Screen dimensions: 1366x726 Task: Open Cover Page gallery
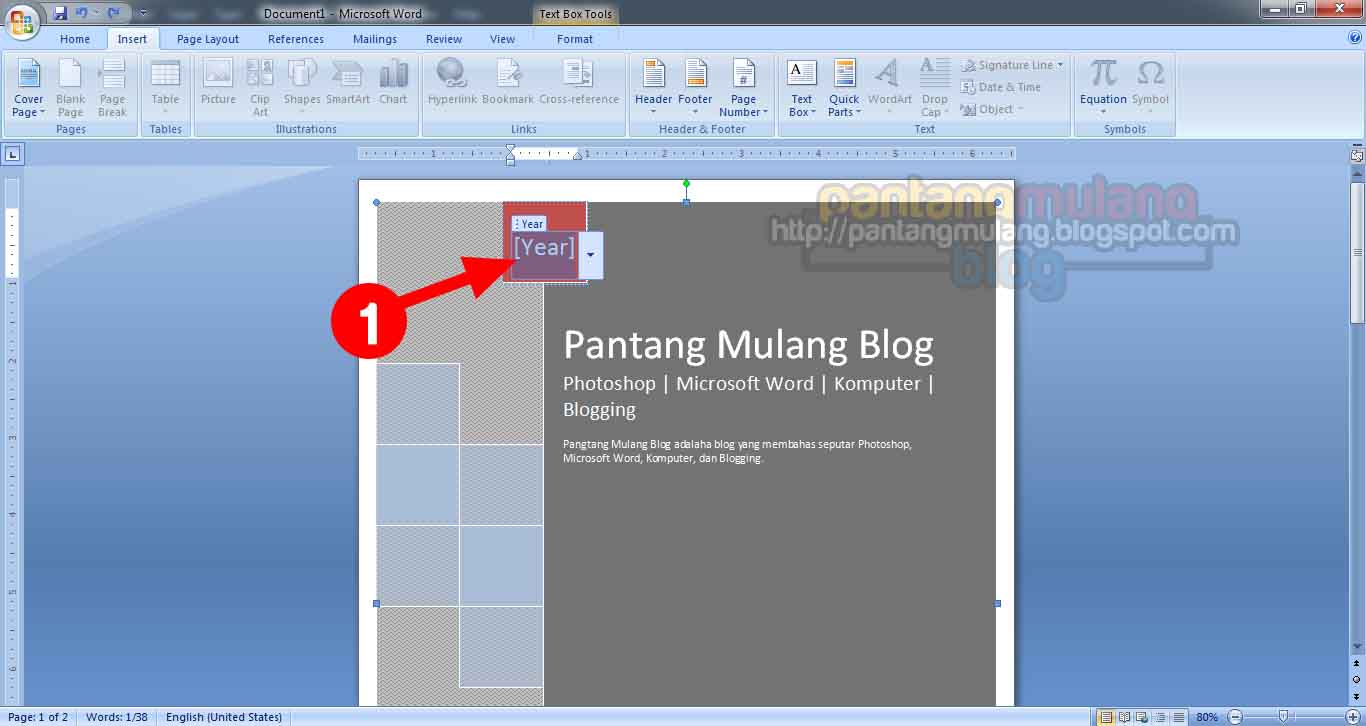point(28,88)
